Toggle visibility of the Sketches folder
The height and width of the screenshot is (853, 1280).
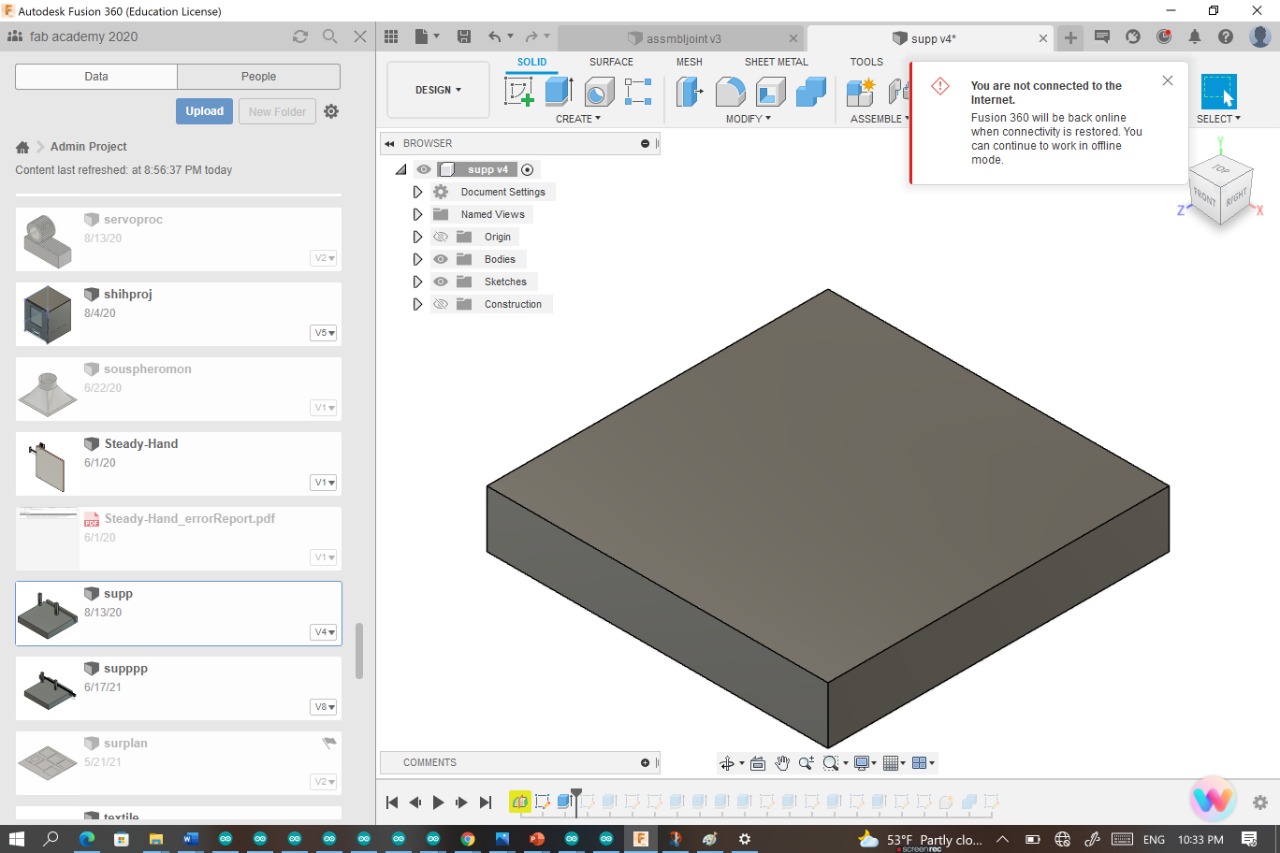[440, 282]
